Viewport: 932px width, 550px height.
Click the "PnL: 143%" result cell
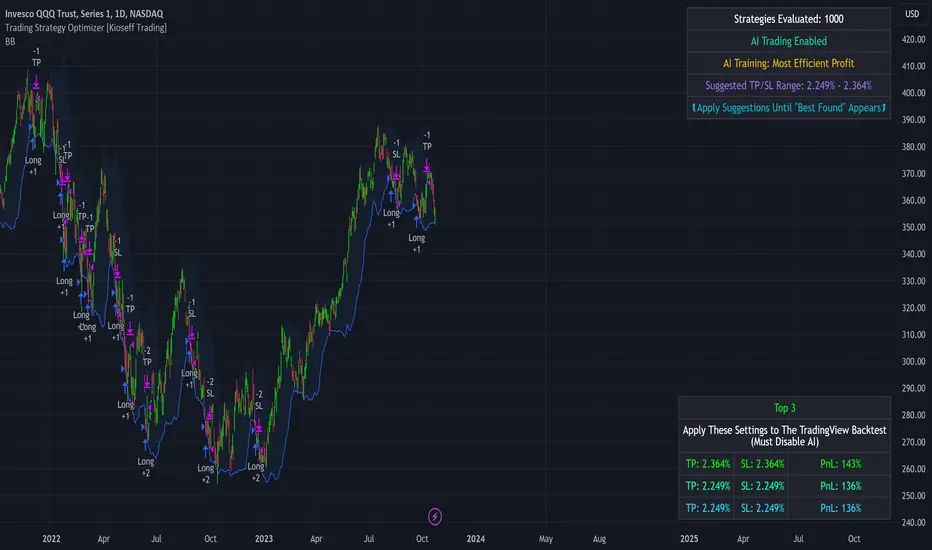coord(838,464)
